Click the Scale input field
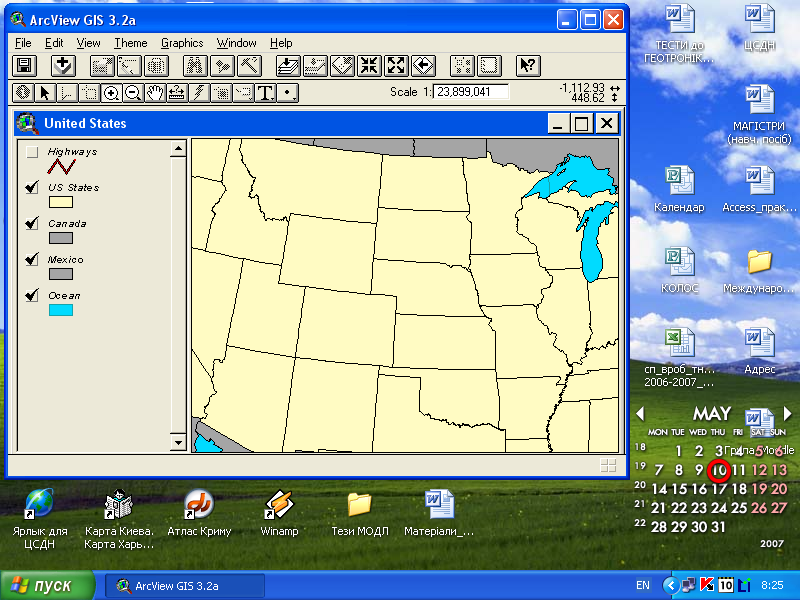Viewport: 800px width, 600px height. (470, 92)
